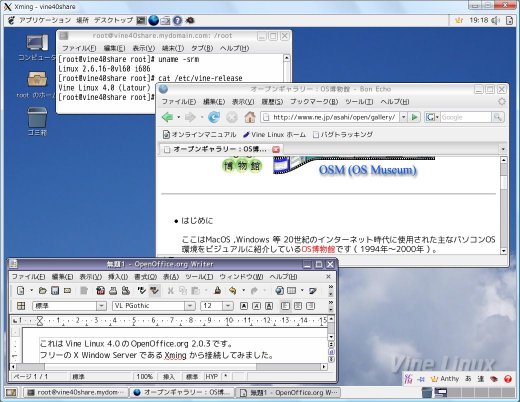The image size is (520, 402).
Task: Open the ブックマーク(B) menu in browser
Action: click(x=314, y=101)
